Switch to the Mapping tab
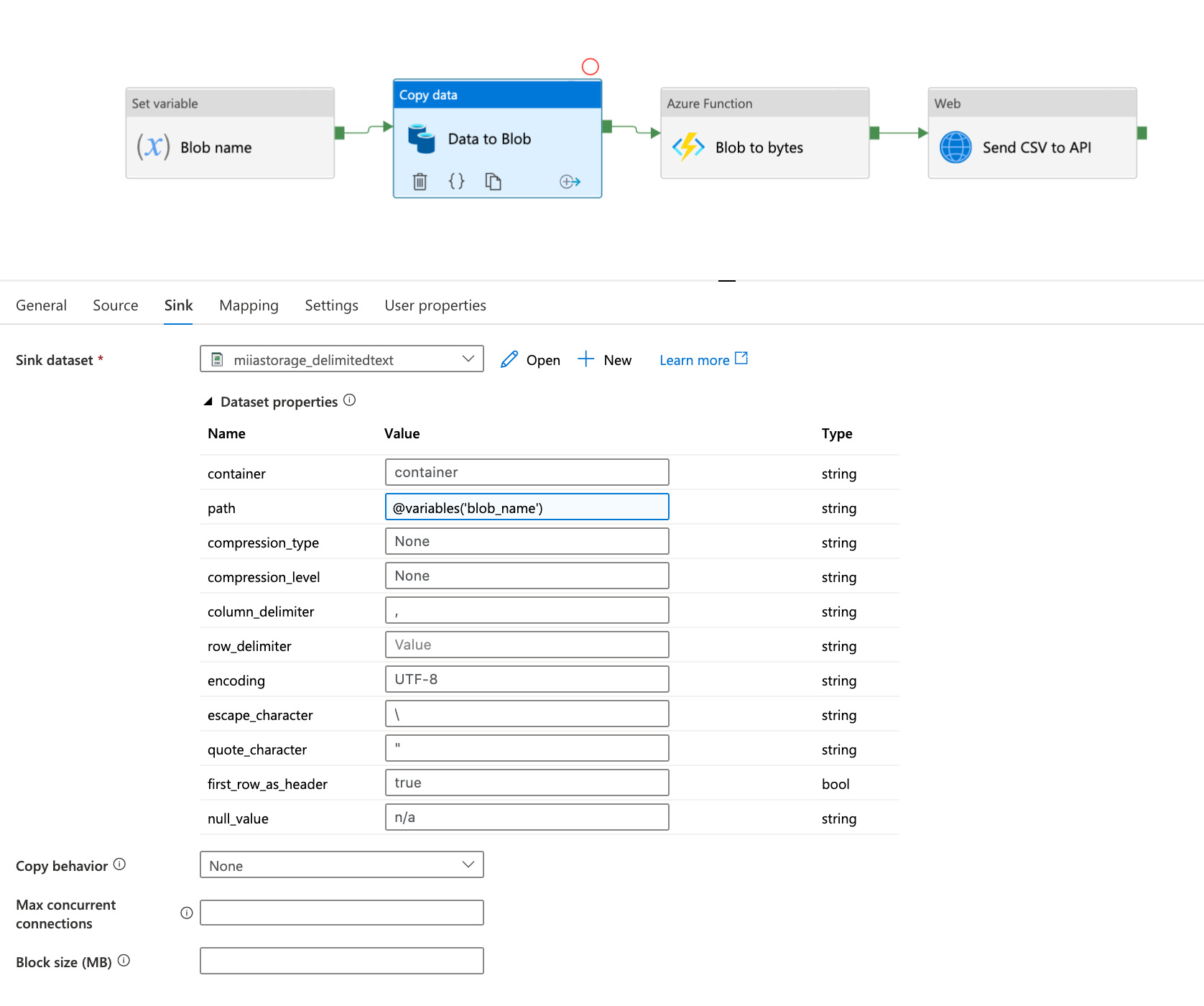The width and height of the screenshot is (1204, 1006). tap(249, 305)
